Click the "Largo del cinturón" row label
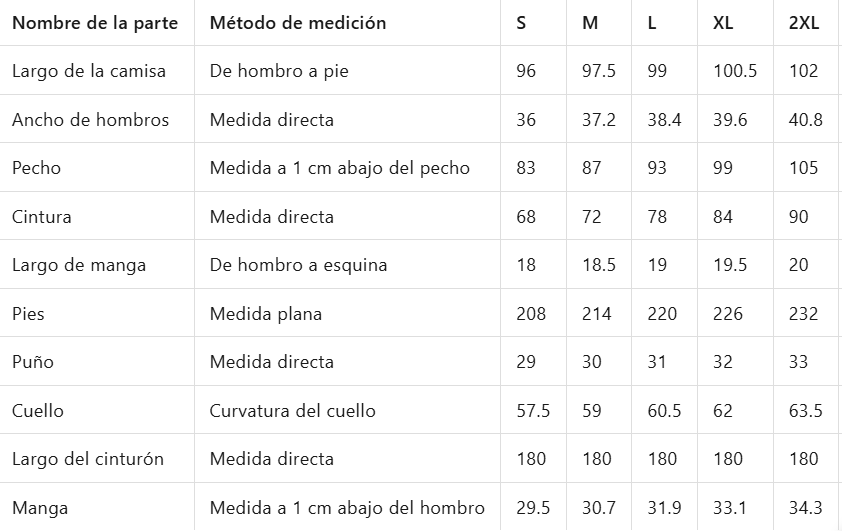Viewport: 842px width, 531px height. coord(88,459)
